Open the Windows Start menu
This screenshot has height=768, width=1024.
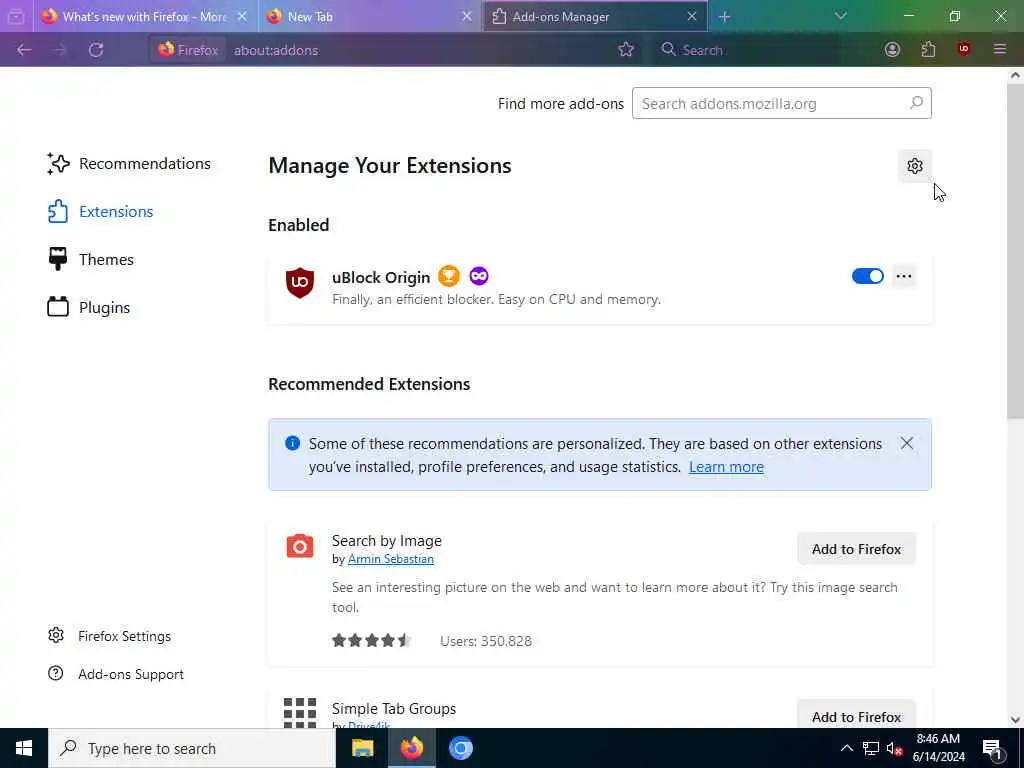(24, 748)
